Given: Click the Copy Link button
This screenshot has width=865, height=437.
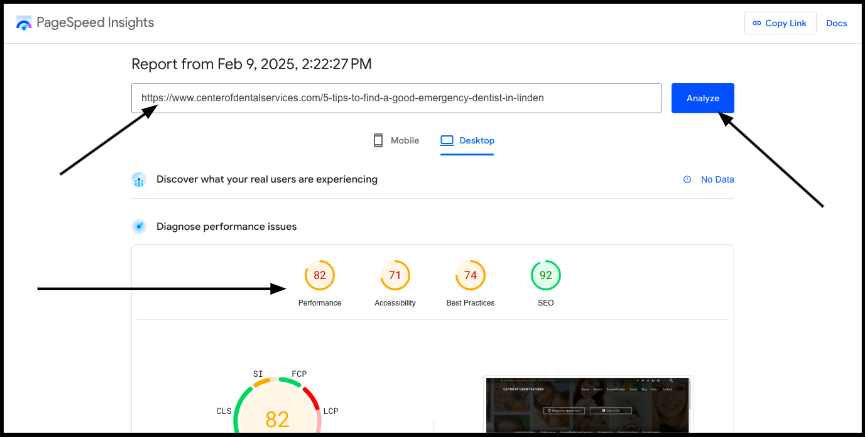Looking at the screenshot, I should tap(780, 23).
